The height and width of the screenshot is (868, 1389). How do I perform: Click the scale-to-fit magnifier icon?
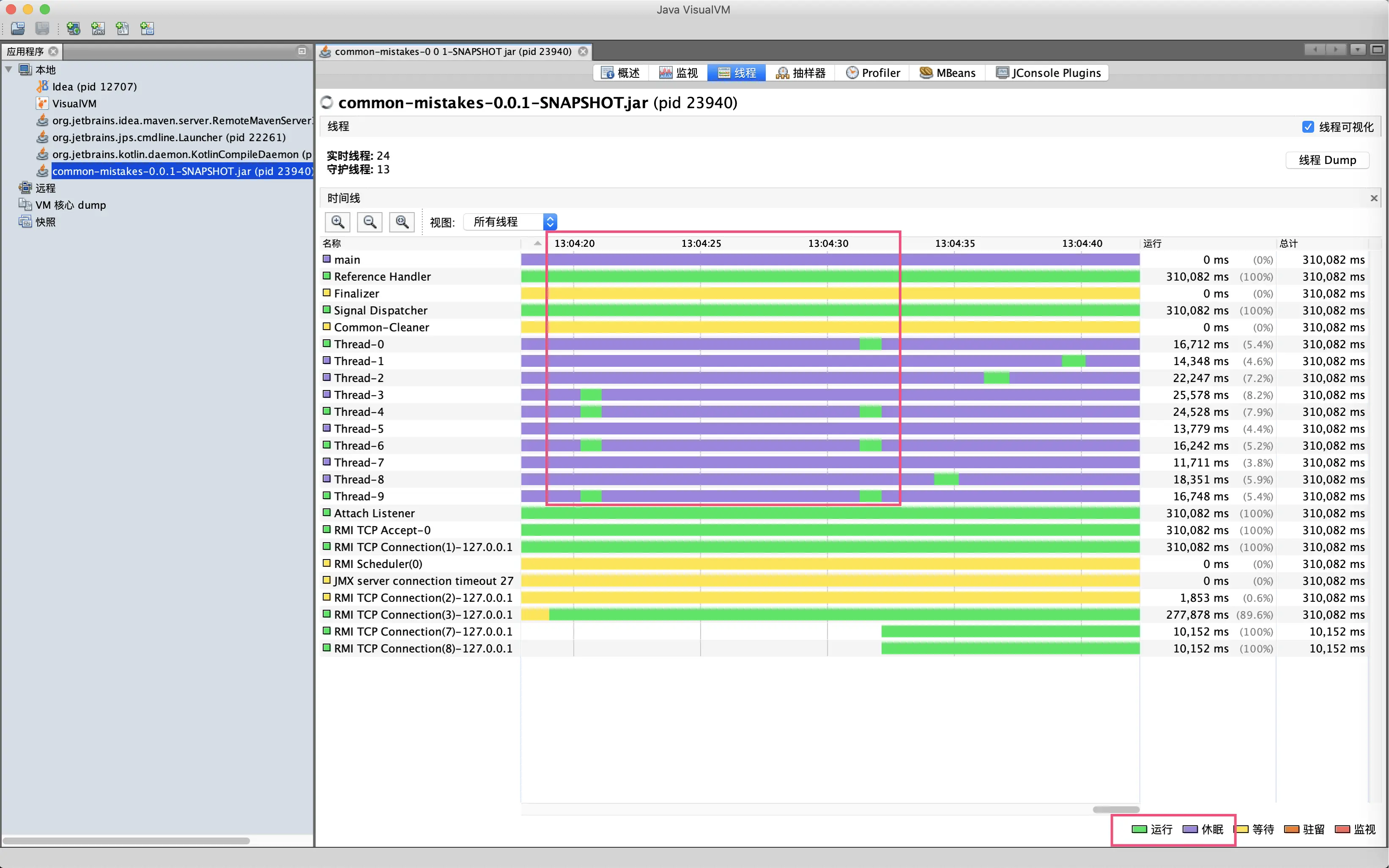pos(402,221)
